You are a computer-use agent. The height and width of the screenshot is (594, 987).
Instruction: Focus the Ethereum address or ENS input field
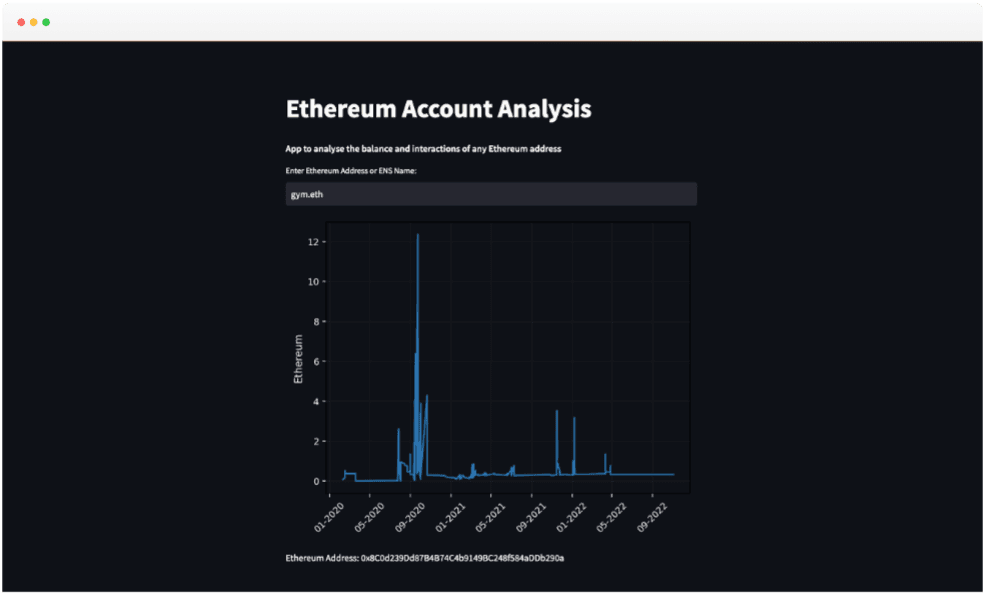coord(491,194)
